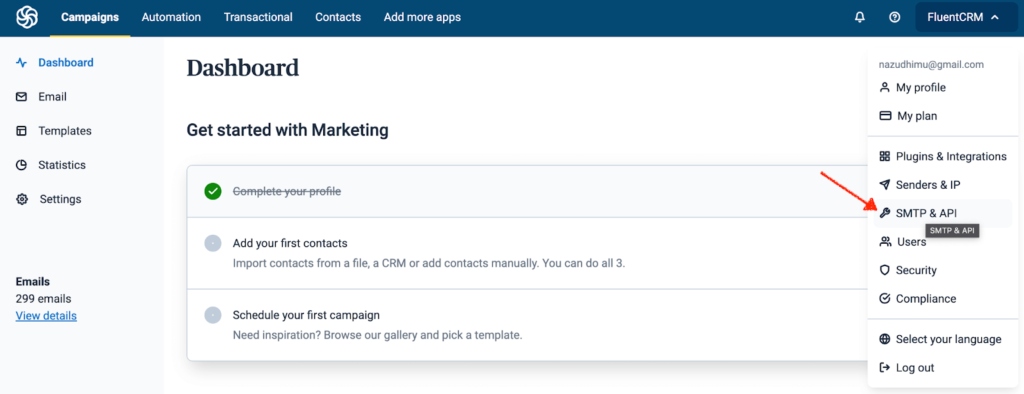Open Users in account menu
Viewport: 1024px width, 394px height.
[912, 242]
